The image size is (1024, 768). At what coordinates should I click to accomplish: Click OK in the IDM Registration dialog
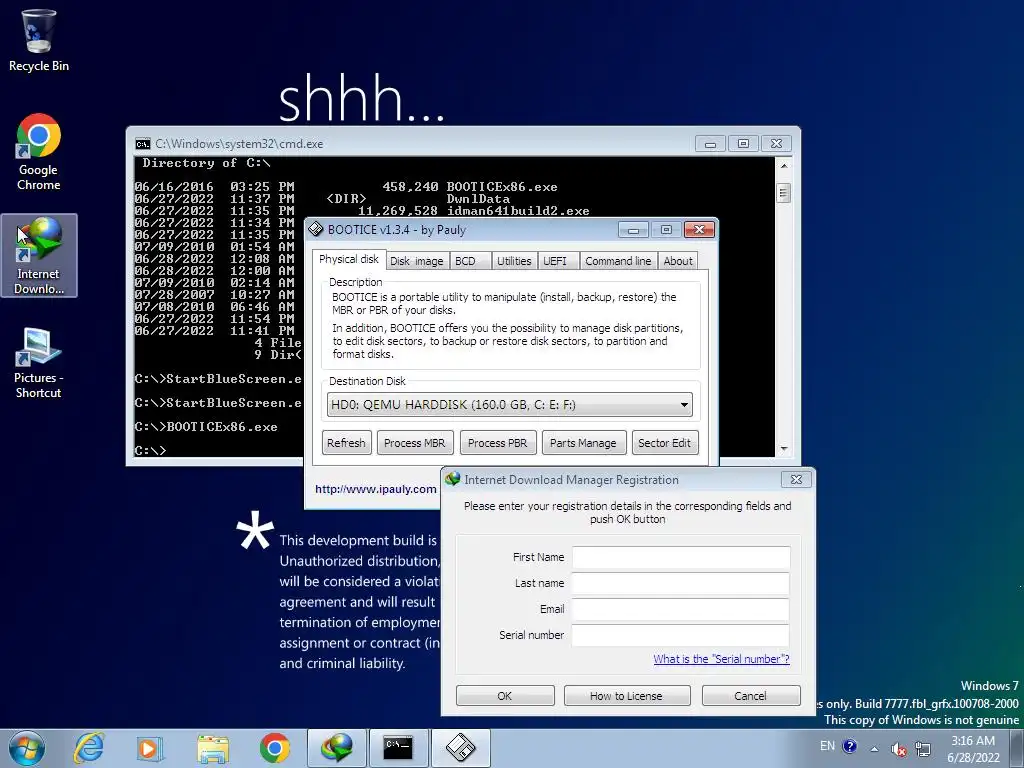[x=505, y=696]
